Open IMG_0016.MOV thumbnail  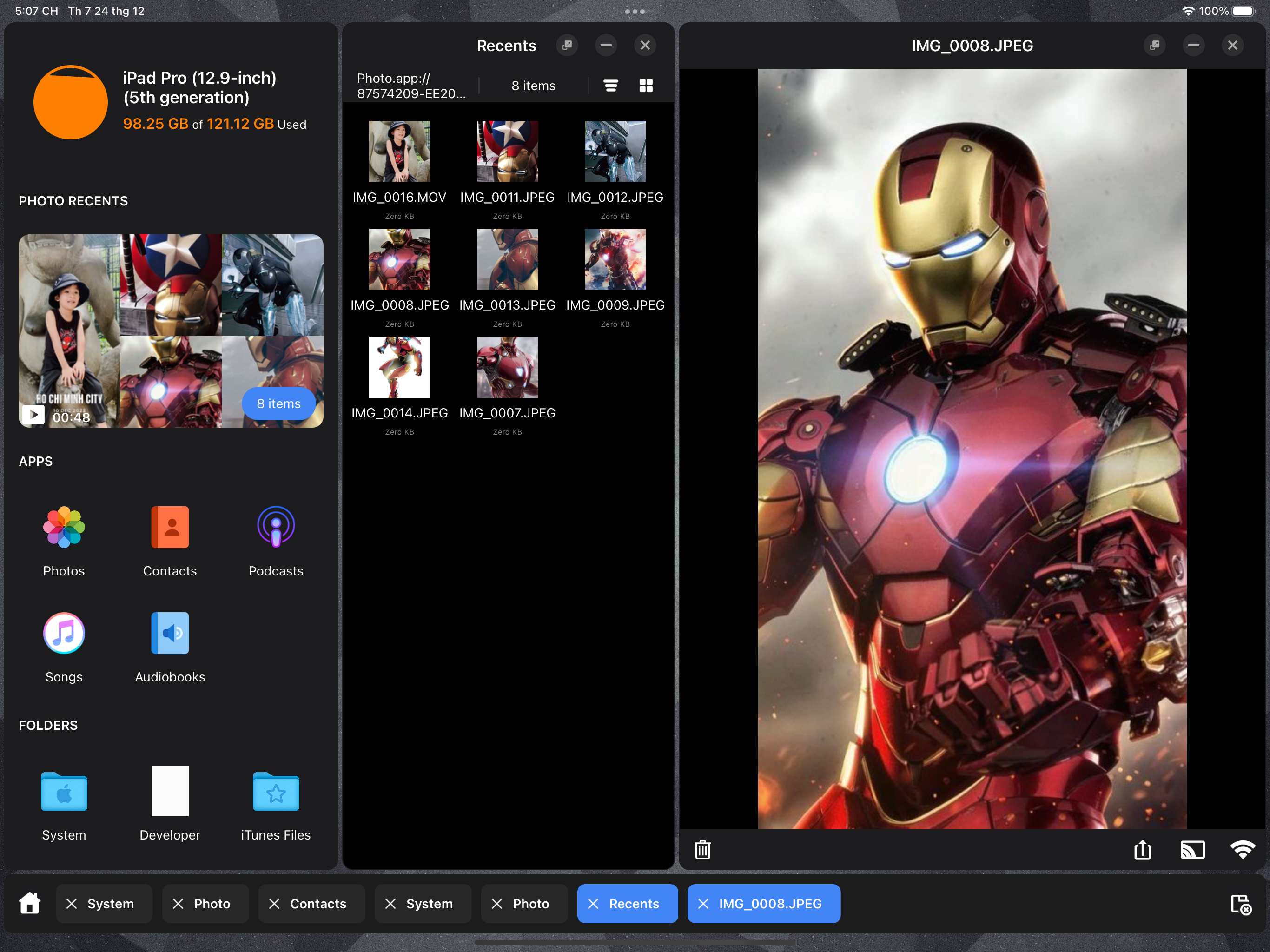click(x=400, y=151)
